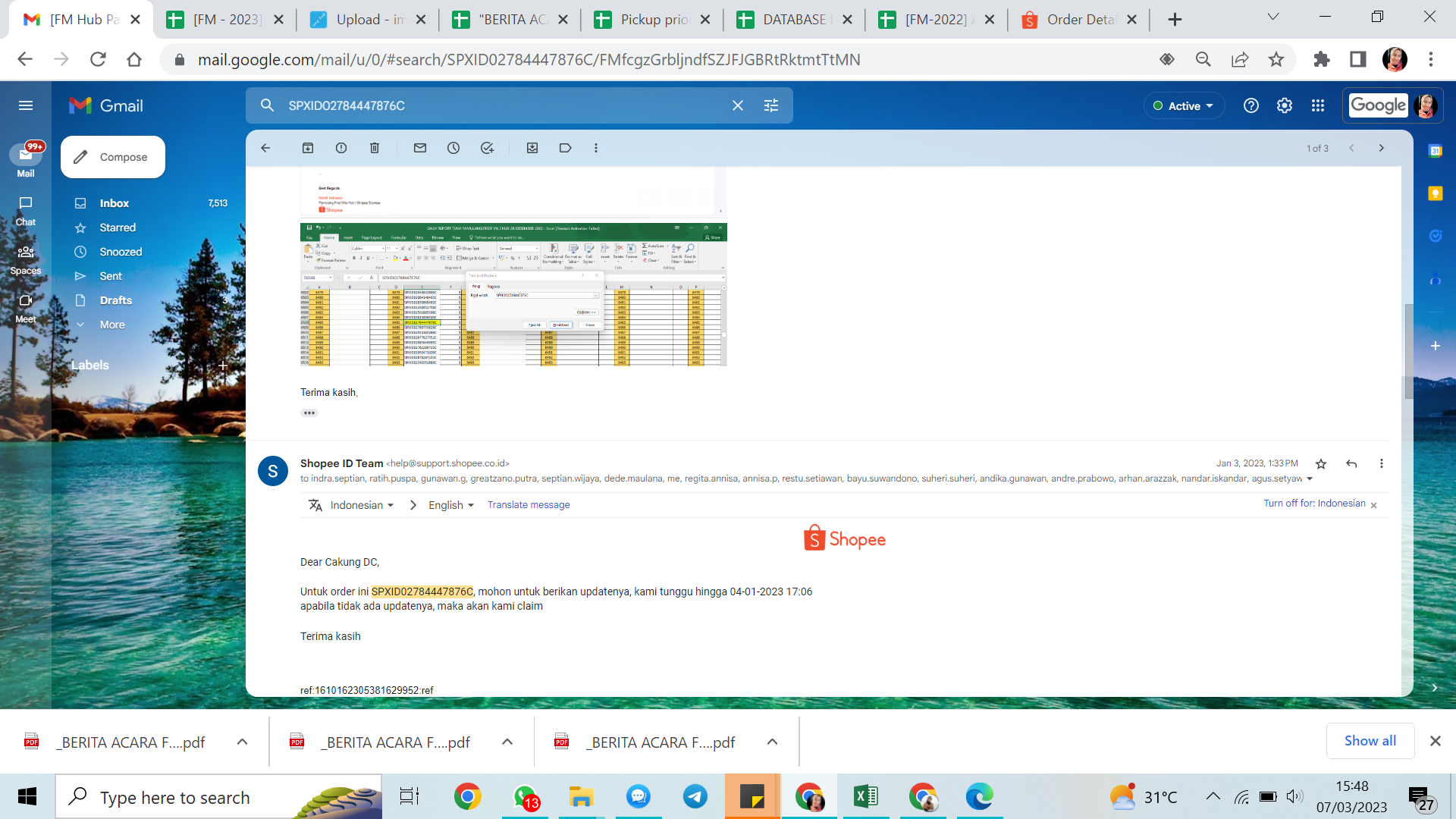Go to newer conversation arrow
Viewport: 1456px width, 819px height.
tap(1351, 148)
